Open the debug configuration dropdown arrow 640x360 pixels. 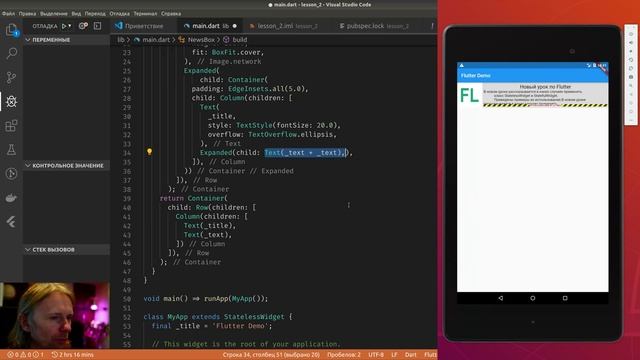pos(70,26)
